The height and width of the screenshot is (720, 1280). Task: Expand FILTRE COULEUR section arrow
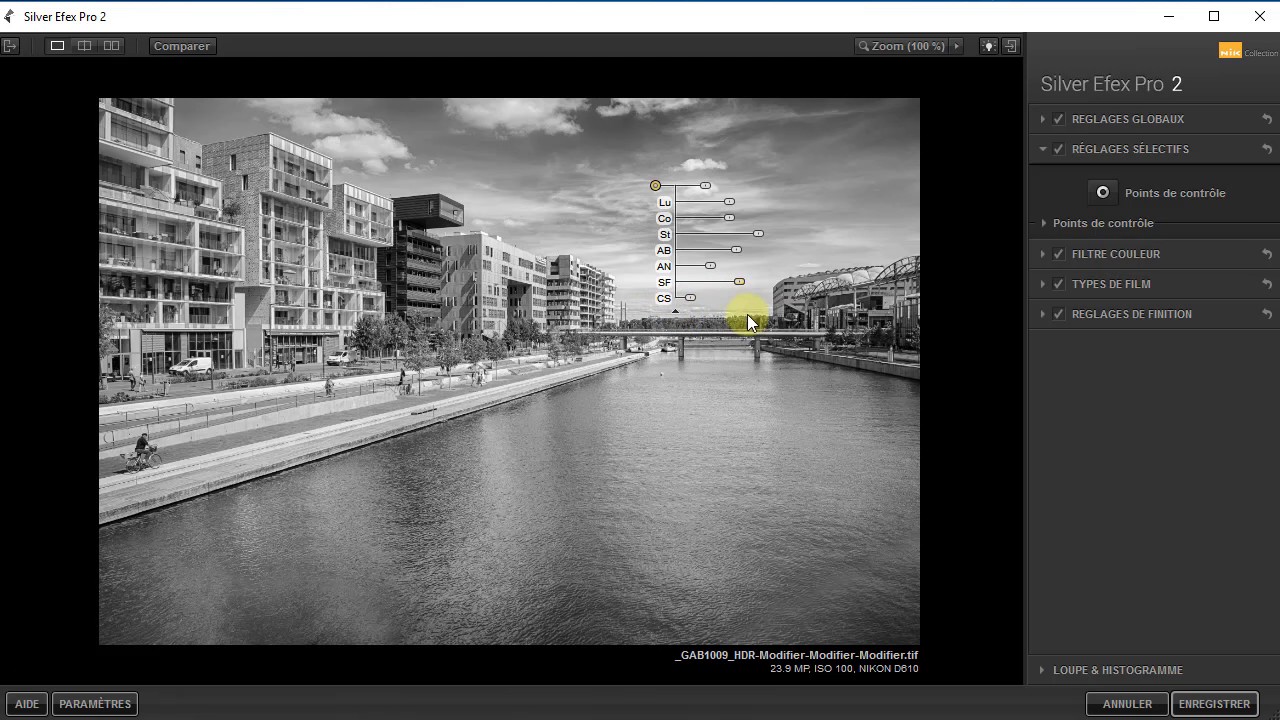1043,254
